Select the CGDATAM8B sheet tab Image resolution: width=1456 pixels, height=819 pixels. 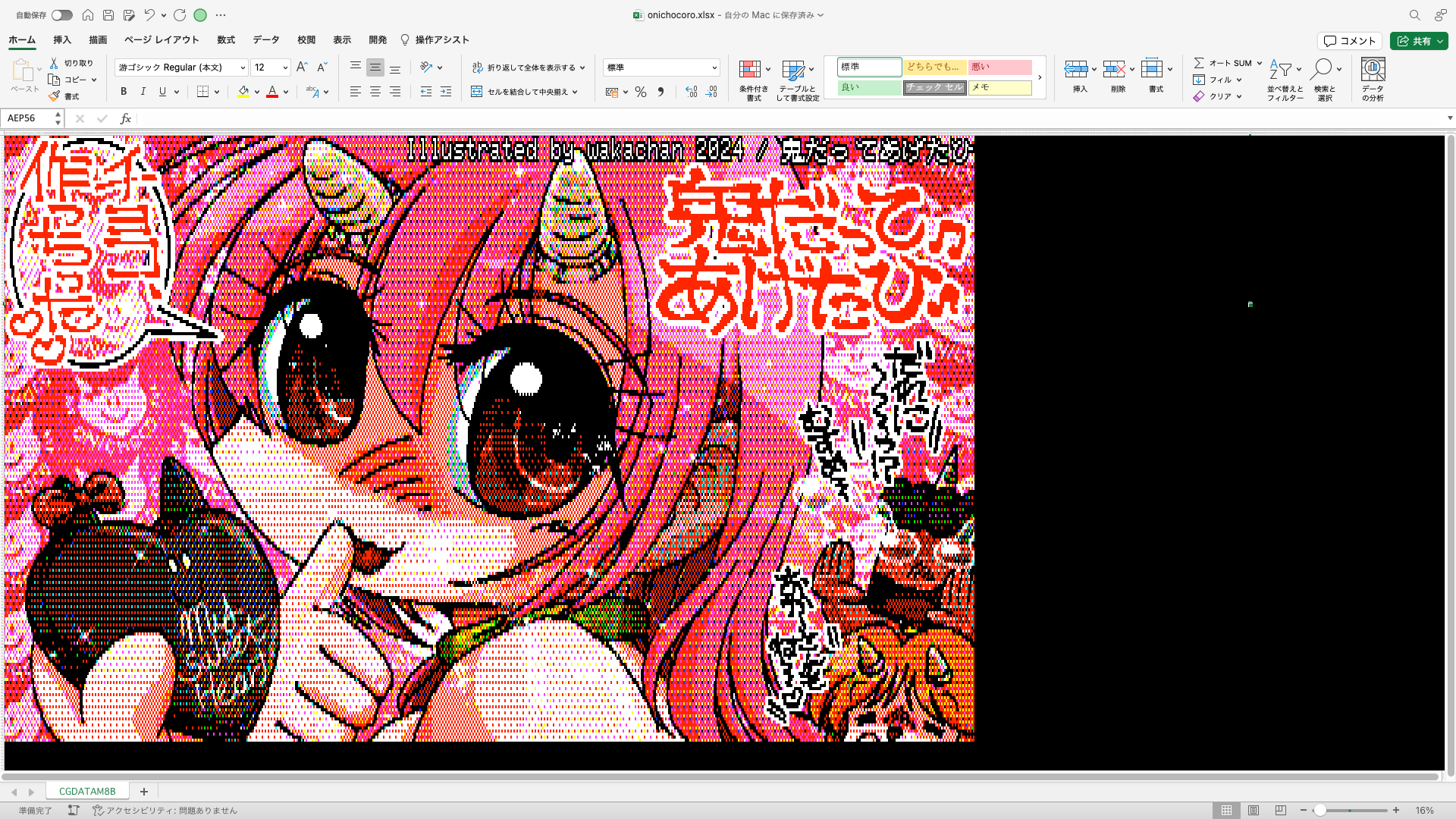click(87, 791)
